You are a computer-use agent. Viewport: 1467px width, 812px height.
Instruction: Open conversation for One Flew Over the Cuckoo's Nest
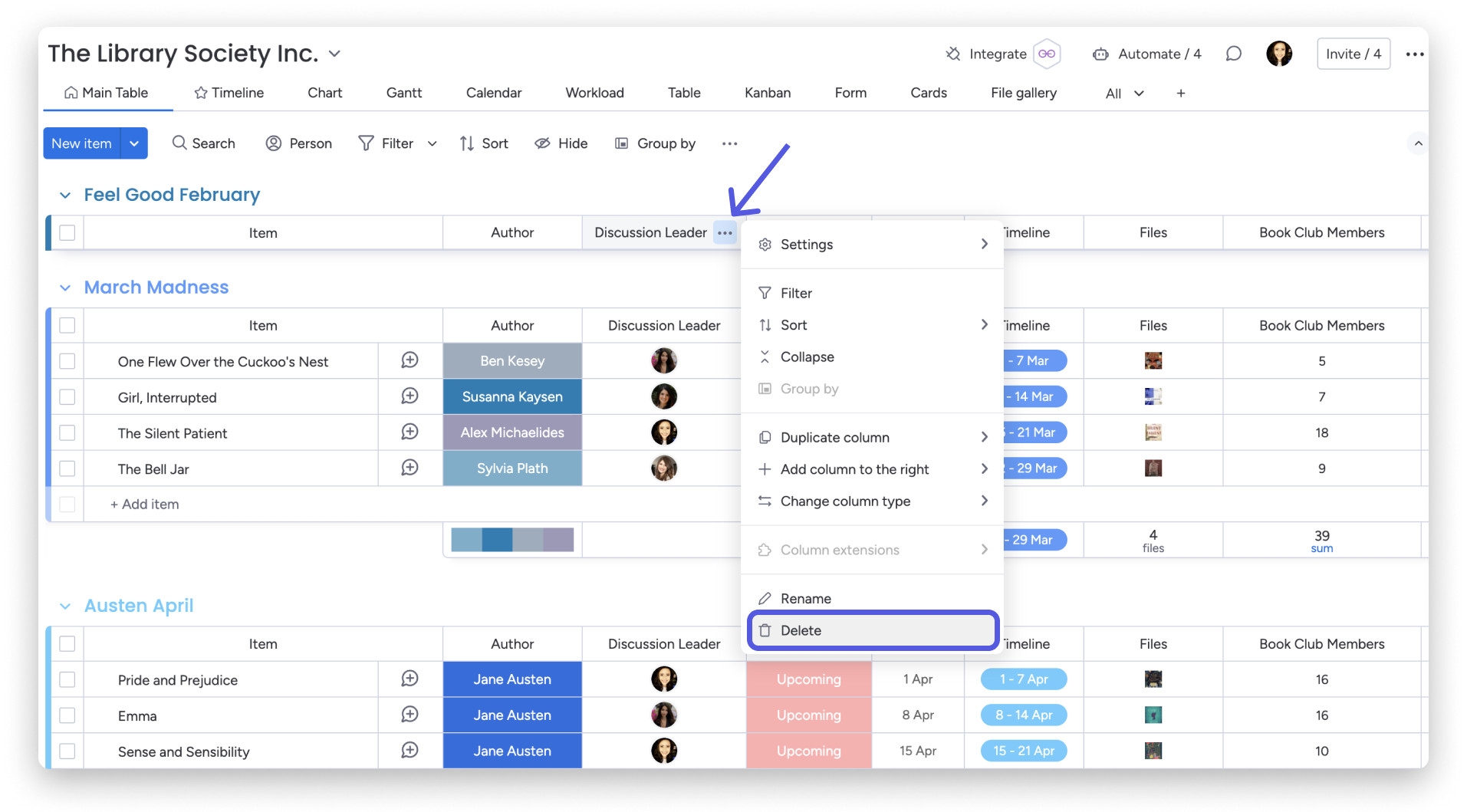pos(410,360)
